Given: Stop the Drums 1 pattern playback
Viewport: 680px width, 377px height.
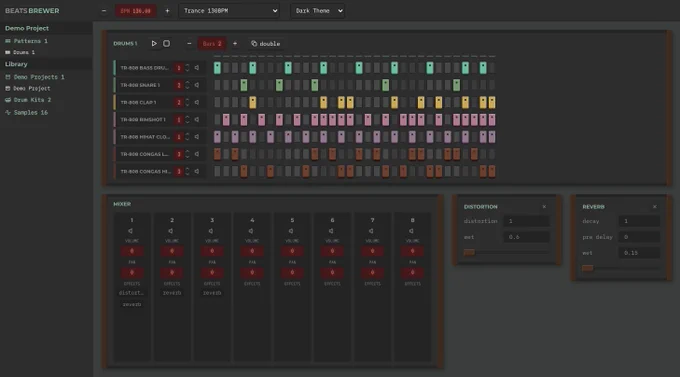Looking at the screenshot, I should [x=167, y=43].
